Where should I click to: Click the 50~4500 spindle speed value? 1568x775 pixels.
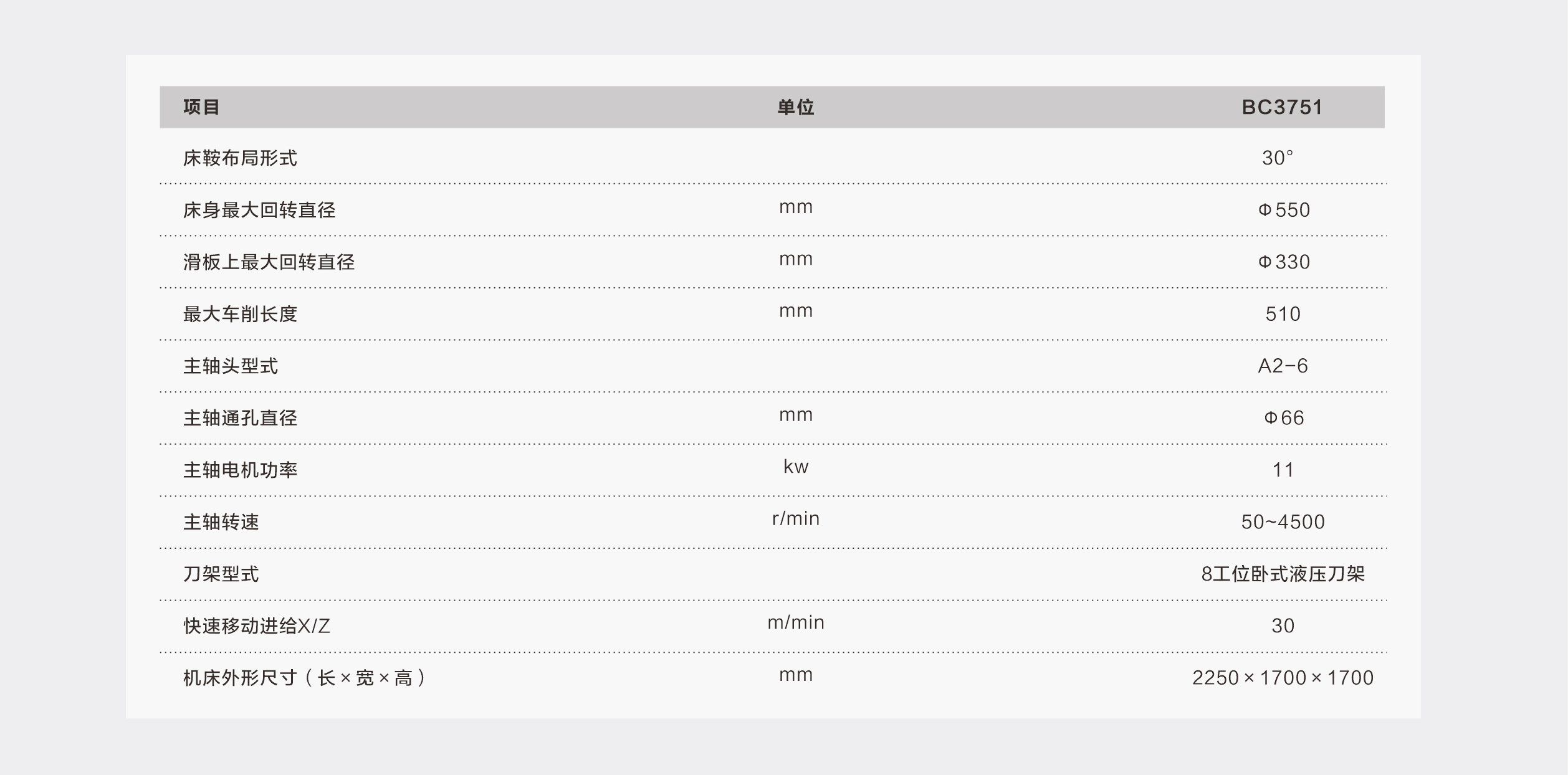coord(1283,522)
